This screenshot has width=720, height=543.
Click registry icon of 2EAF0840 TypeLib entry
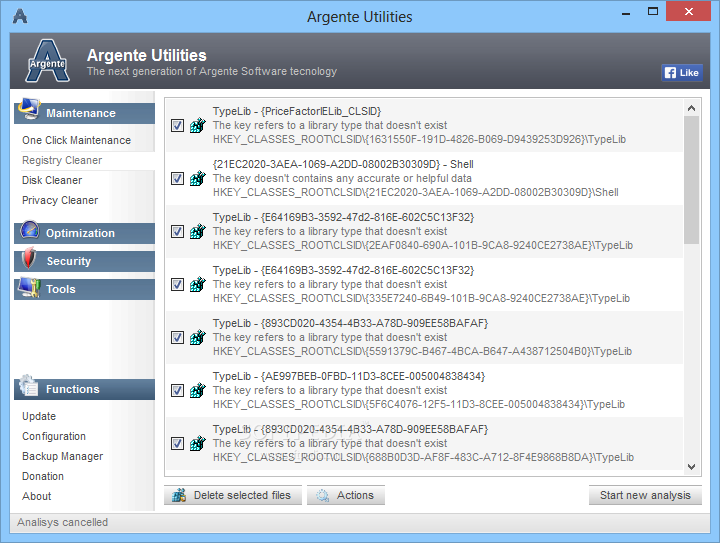(x=198, y=231)
